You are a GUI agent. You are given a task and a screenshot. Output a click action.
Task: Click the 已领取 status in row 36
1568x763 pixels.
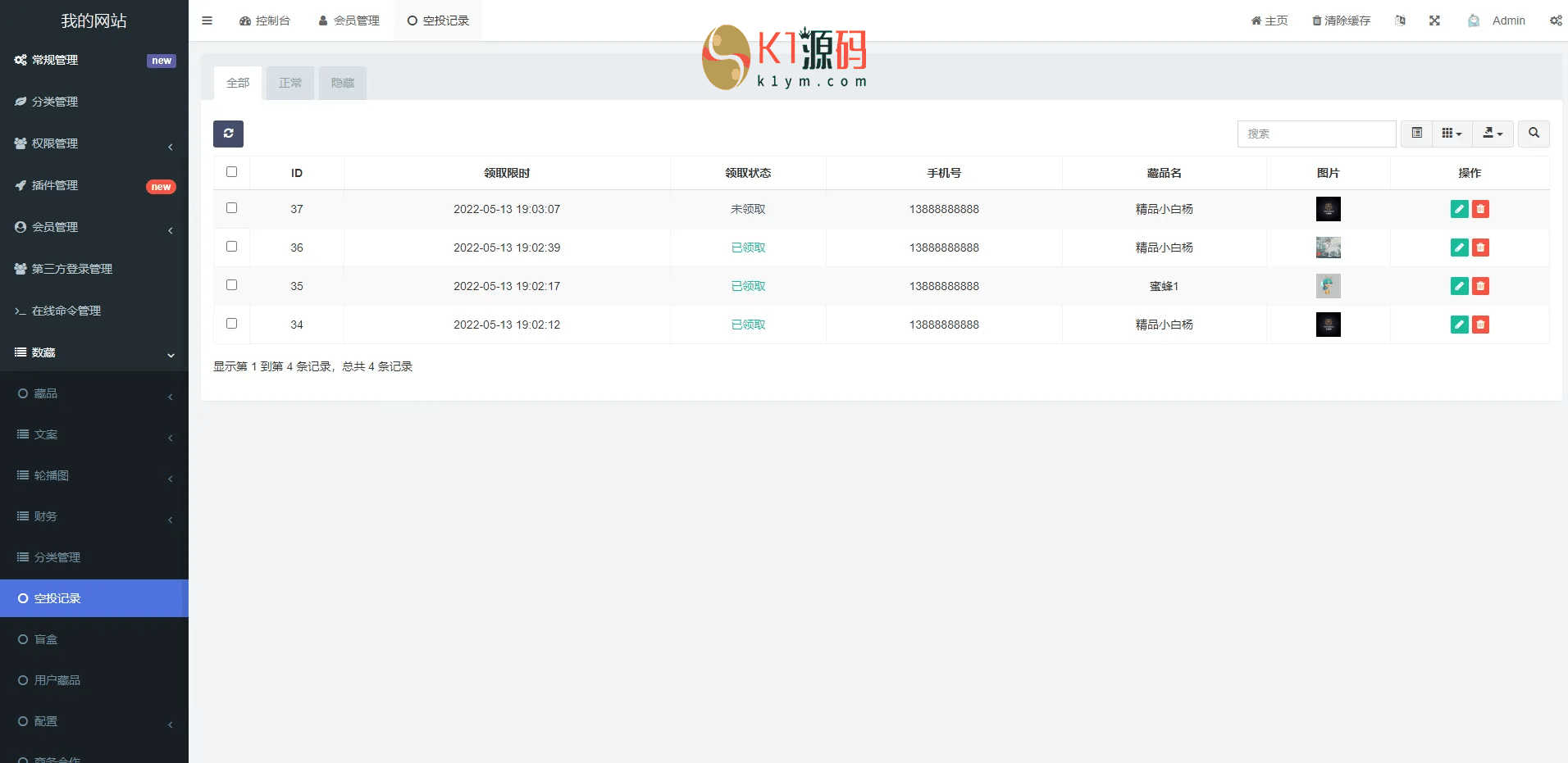click(748, 248)
